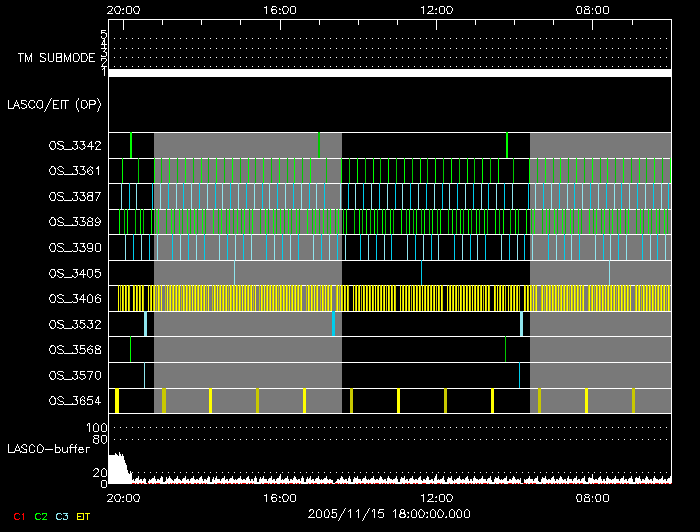Click the leftmost green marker in OS_3342 row
700x532 pixels.
pyautogui.click(x=131, y=145)
